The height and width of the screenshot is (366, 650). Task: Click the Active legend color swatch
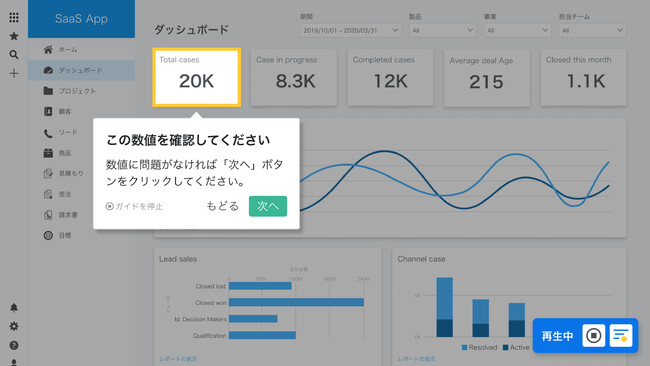(x=505, y=347)
